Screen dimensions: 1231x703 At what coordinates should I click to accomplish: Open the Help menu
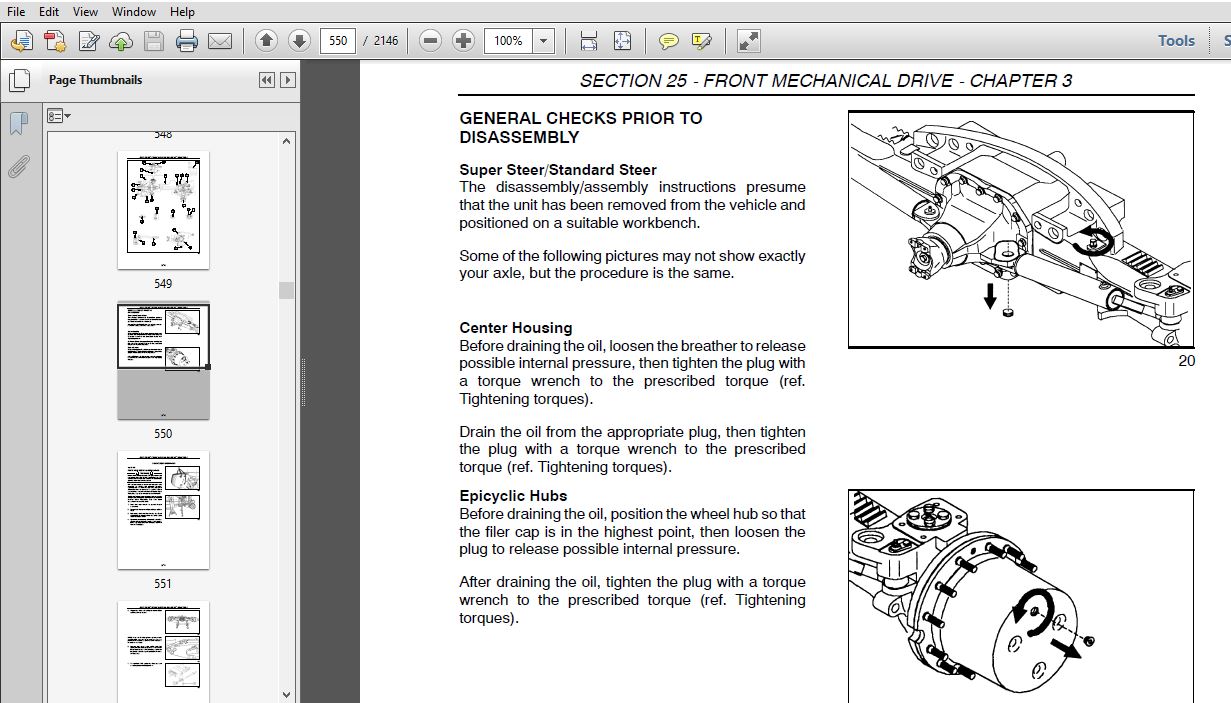pyautogui.click(x=182, y=12)
